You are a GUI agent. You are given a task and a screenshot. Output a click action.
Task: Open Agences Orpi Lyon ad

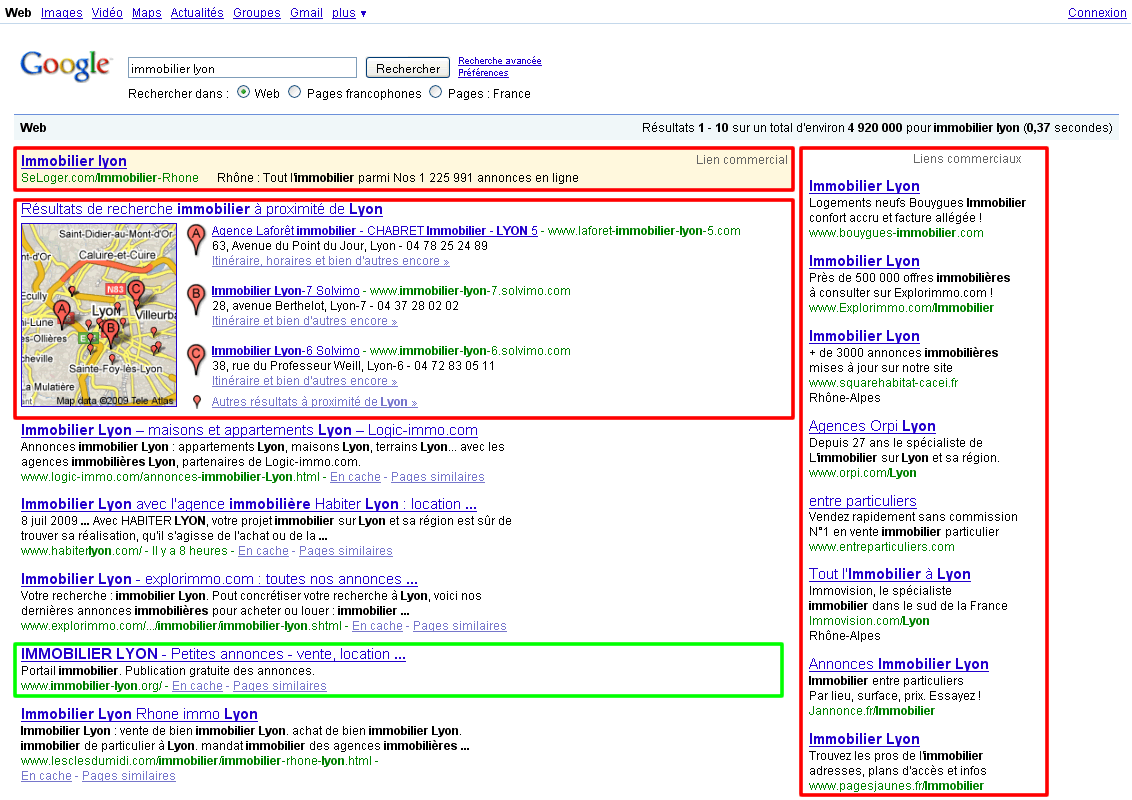pyautogui.click(x=872, y=427)
